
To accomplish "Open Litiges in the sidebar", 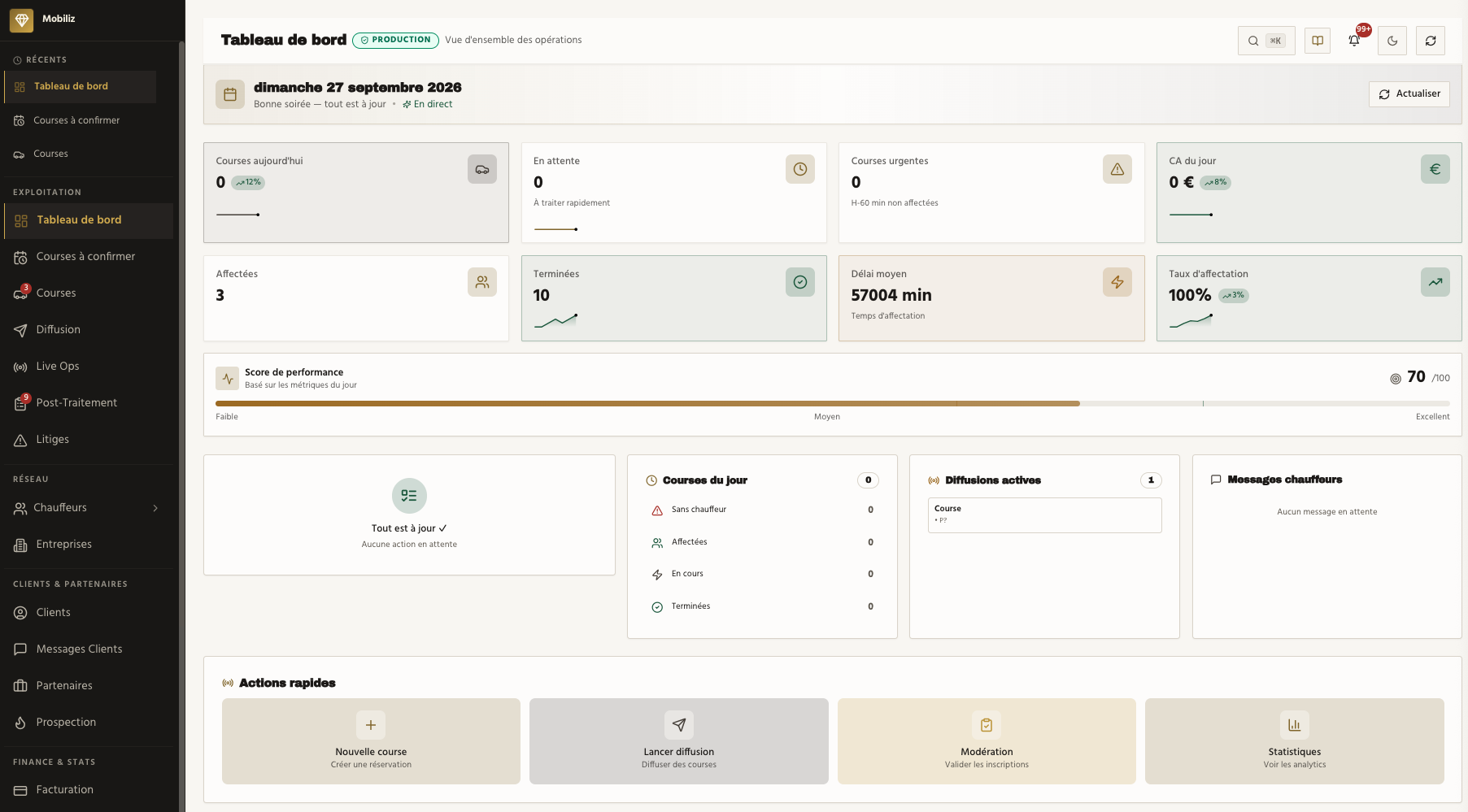I will (89, 440).
